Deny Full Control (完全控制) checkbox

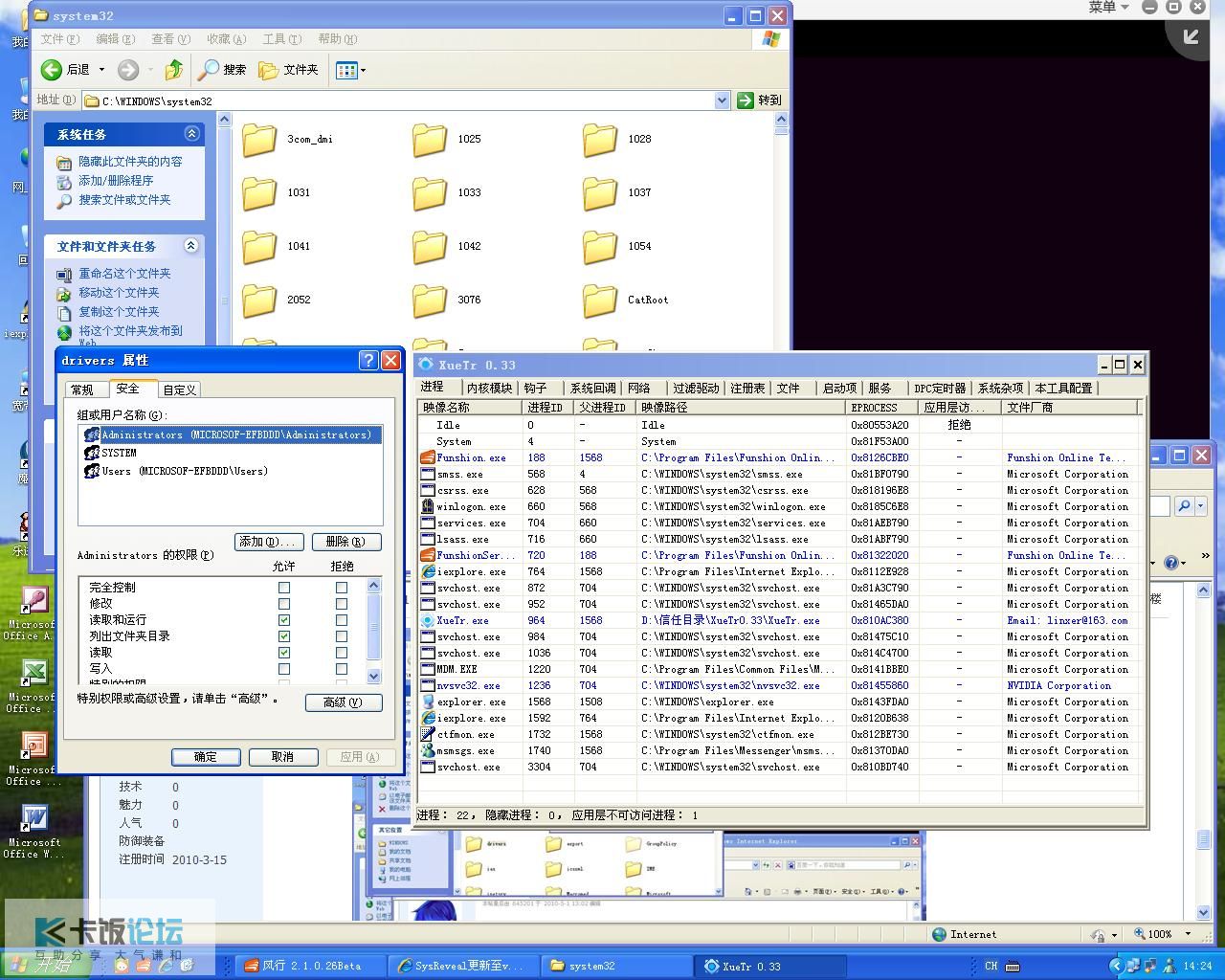[342, 588]
